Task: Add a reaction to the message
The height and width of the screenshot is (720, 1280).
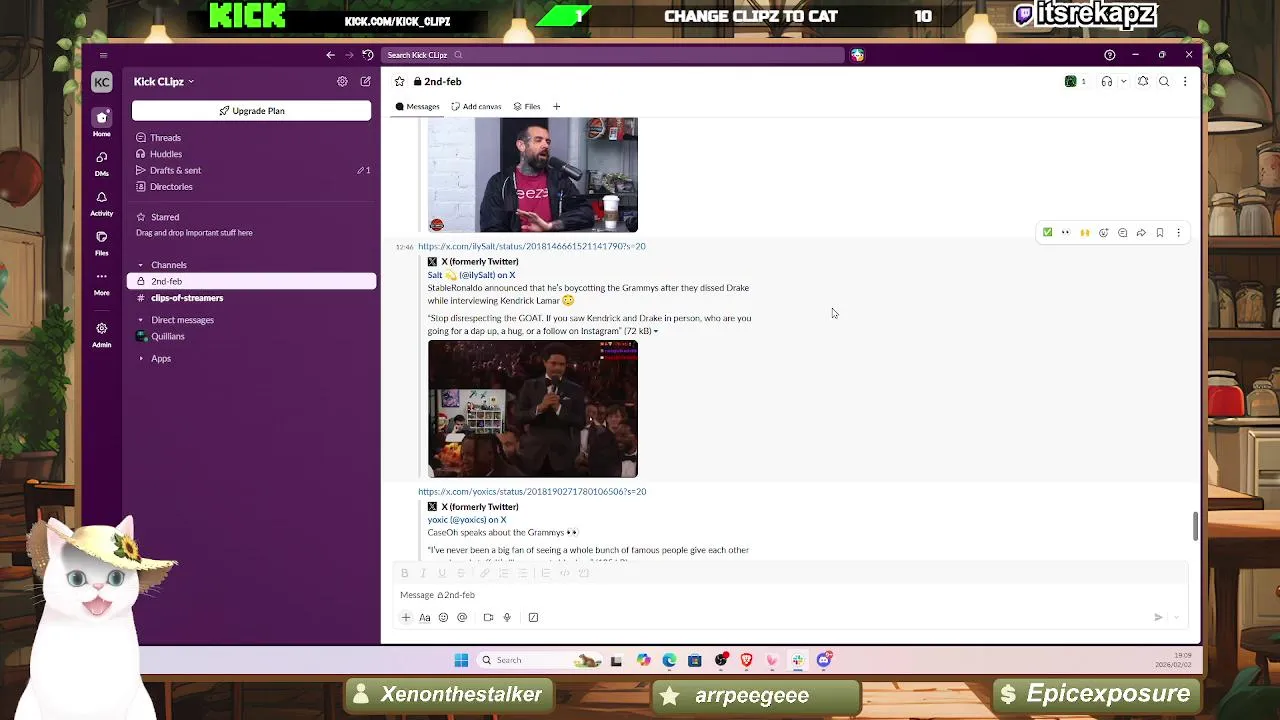Action: (x=1104, y=233)
